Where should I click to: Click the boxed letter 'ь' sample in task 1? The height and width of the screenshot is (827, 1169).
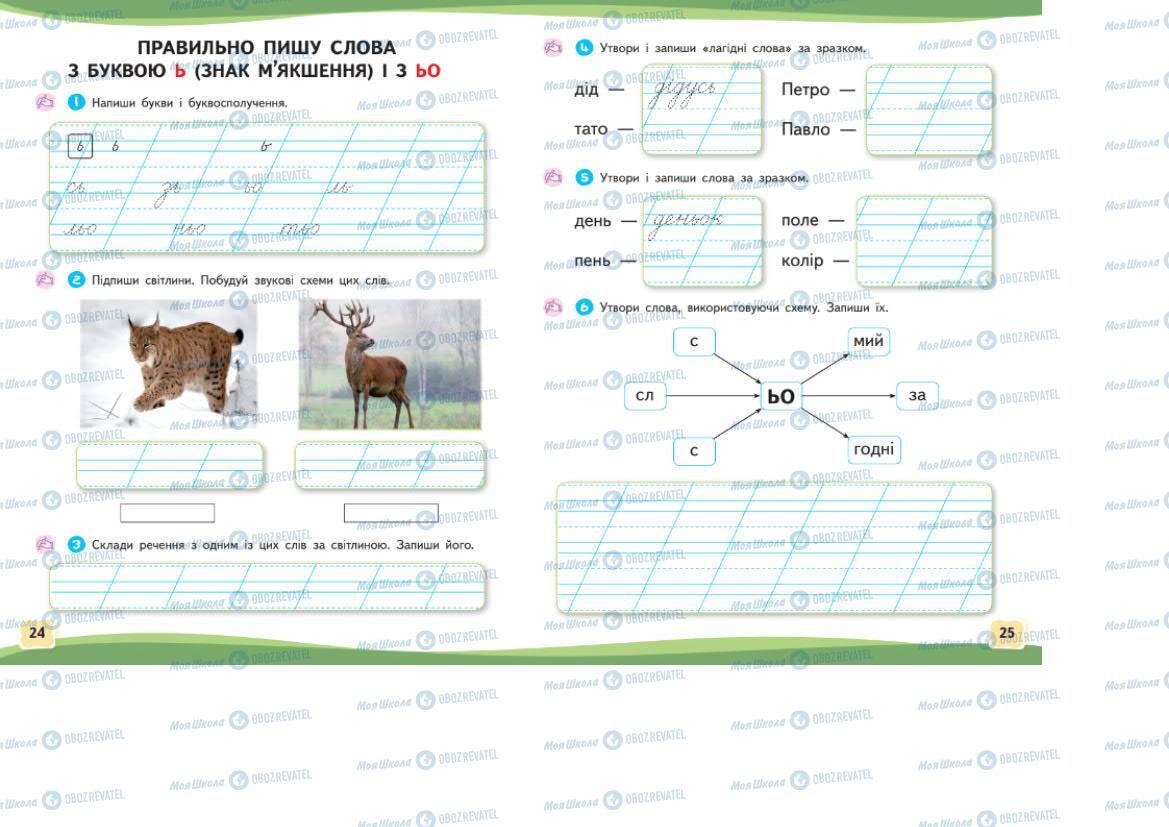pos(80,146)
